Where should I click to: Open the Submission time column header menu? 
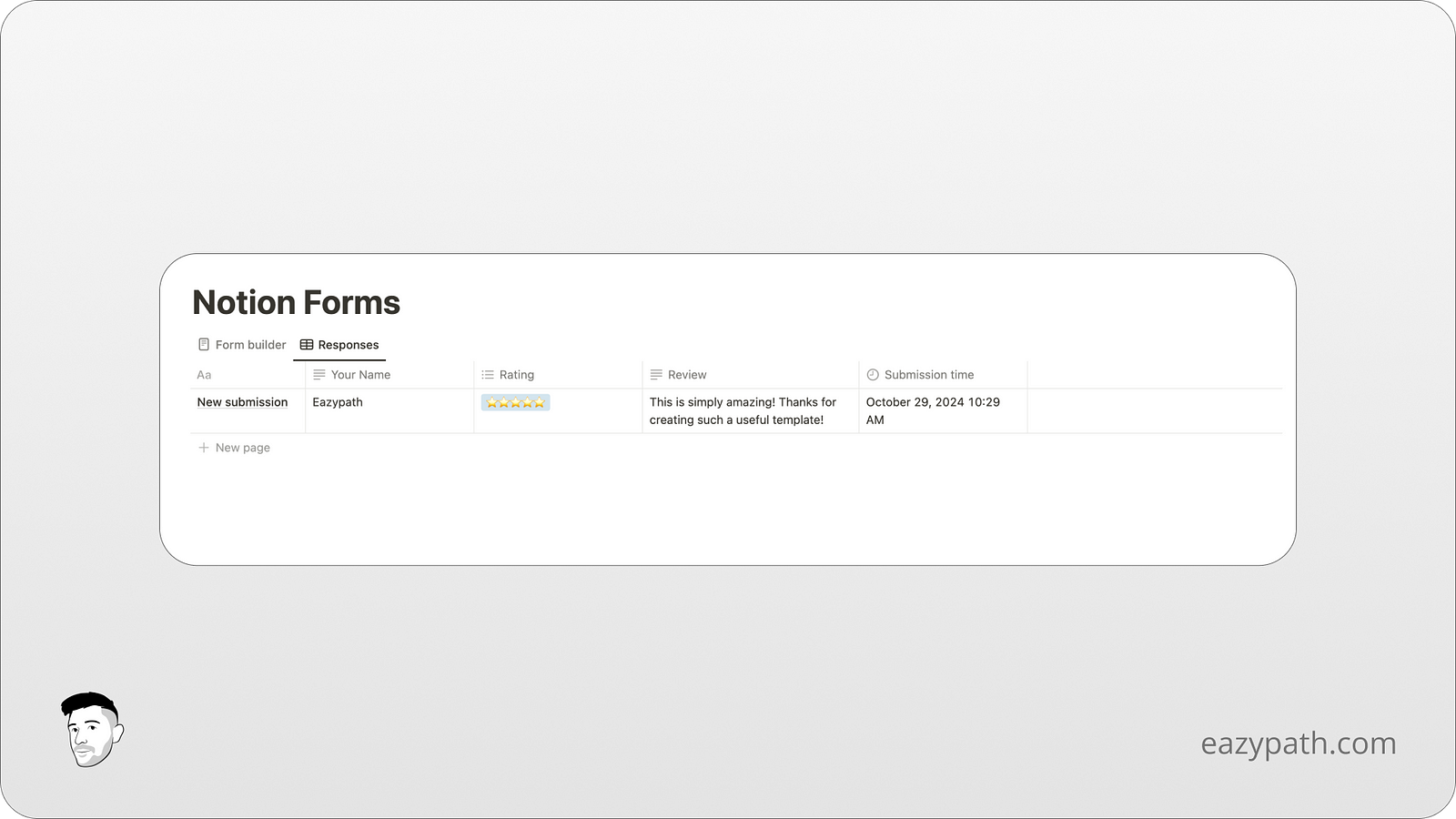pos(929,374)
